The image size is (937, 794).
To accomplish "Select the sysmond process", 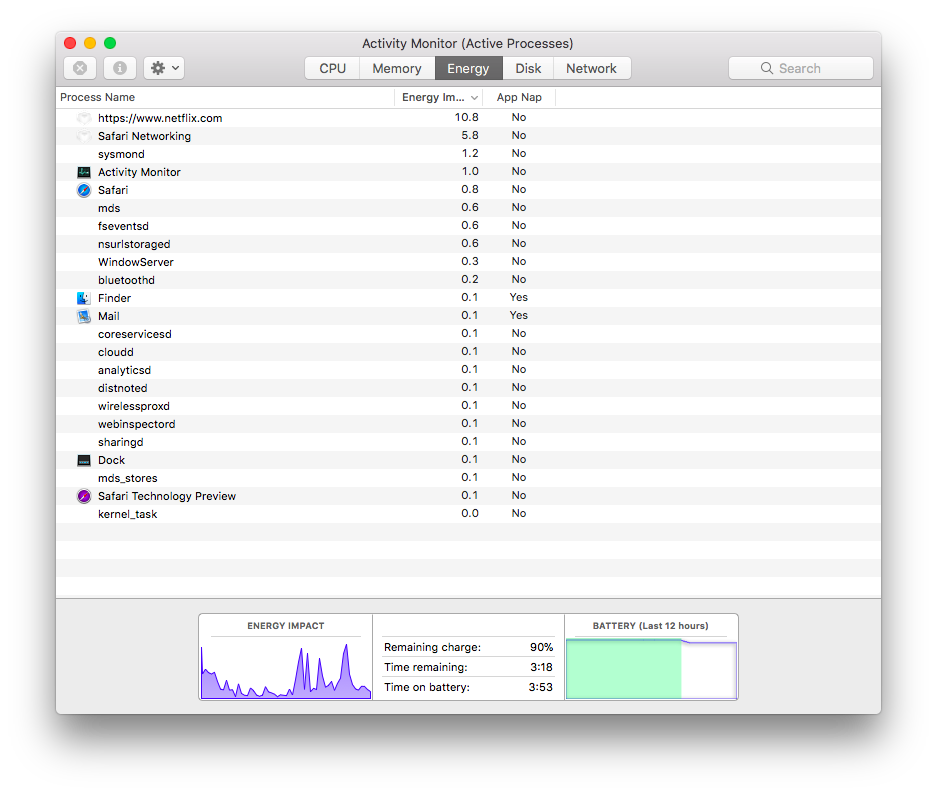I will coord(121,154).
